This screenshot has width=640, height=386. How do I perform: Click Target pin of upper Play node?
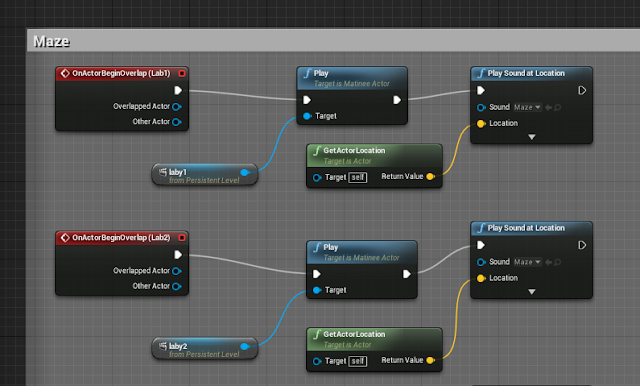click(x=307, y=116)
